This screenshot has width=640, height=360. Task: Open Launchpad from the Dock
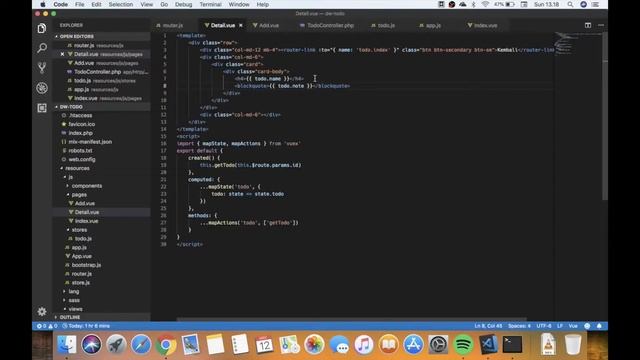(116, 345)
